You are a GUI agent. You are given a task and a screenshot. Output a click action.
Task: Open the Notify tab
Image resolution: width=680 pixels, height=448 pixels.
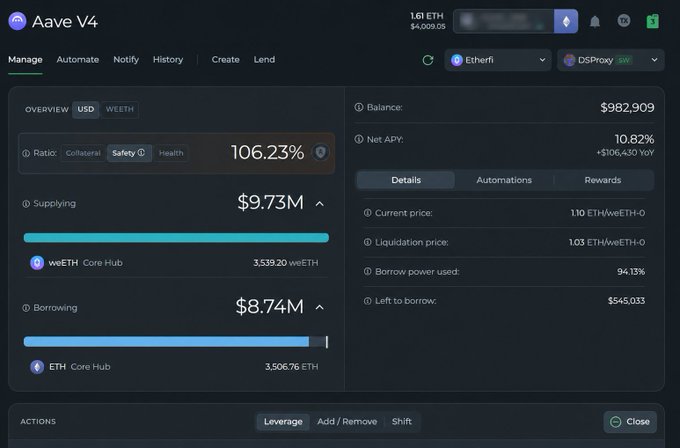click(x=126, y=60)
